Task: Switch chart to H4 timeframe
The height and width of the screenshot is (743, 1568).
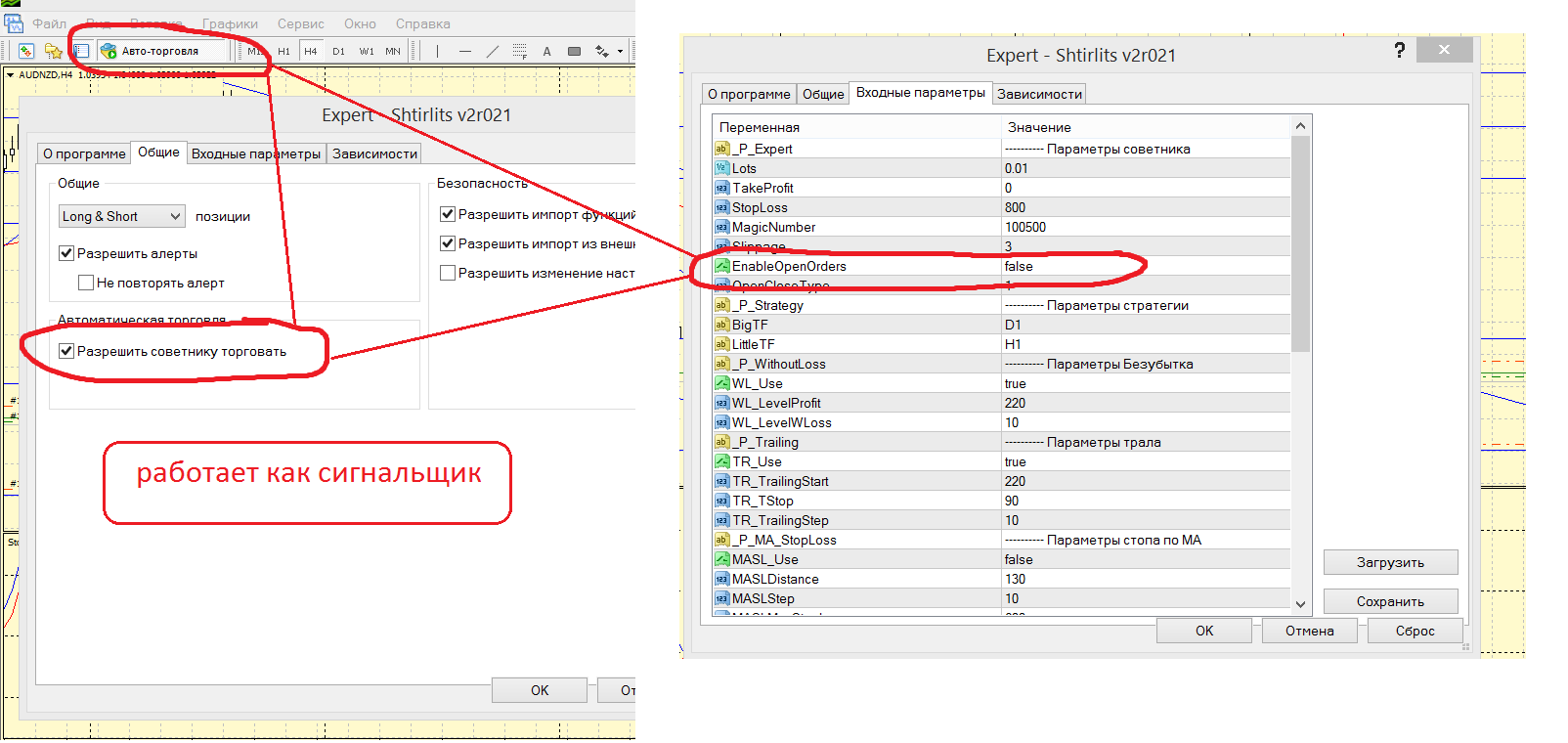Action: [311, 51]
